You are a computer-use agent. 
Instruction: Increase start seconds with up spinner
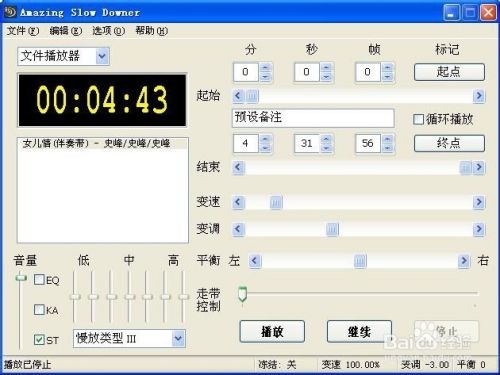326,68
